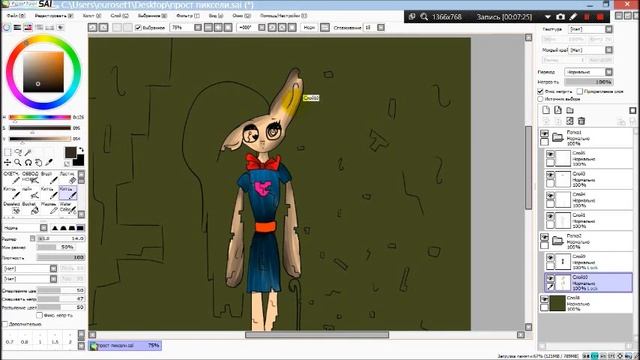This screenshot has width=640, height=360.
Task: Open the recorder bar dropdown arrow
Action: 548,17
